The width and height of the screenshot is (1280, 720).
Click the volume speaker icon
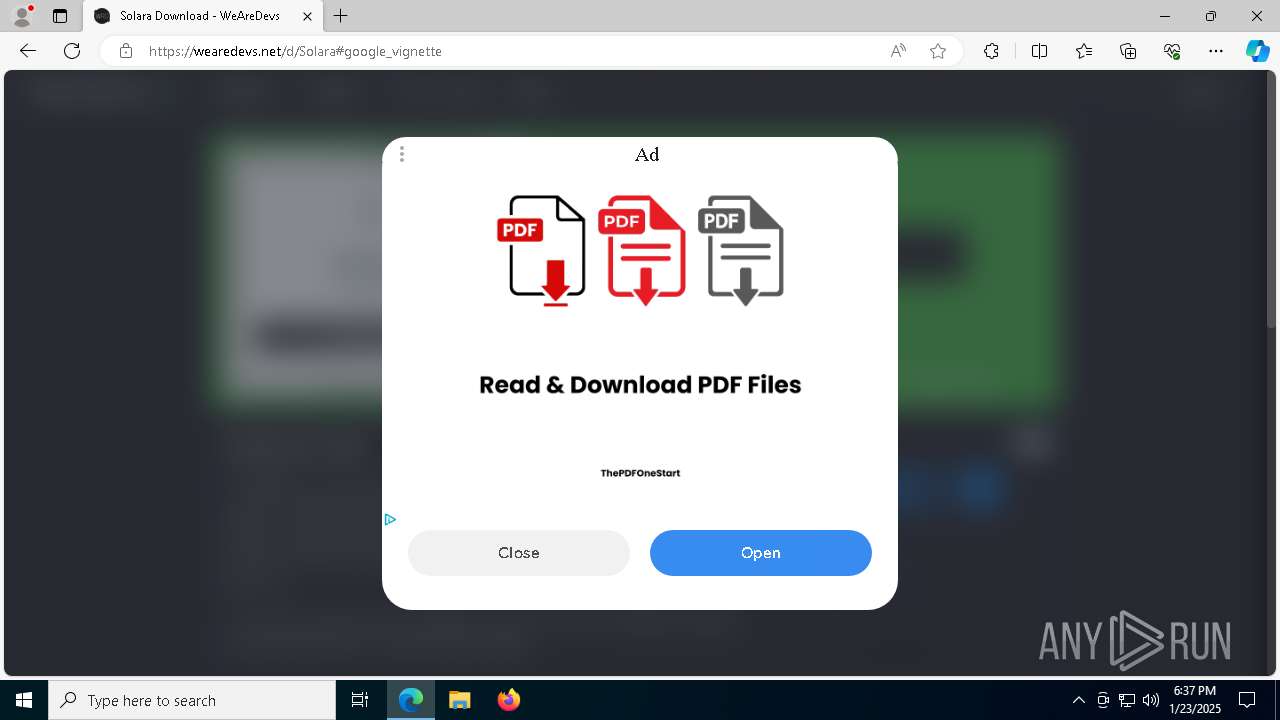[x=1151, y=700]
